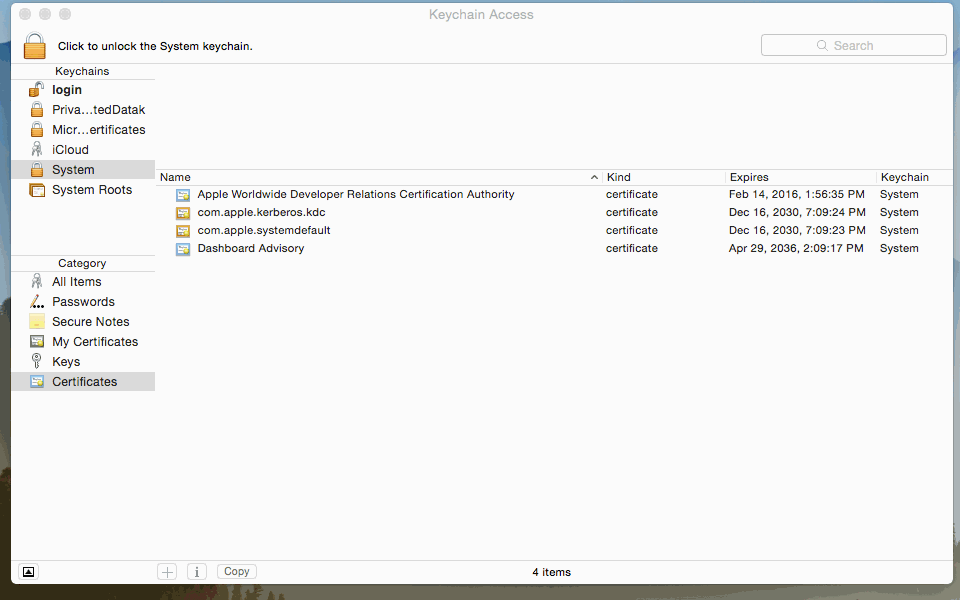This screenshot has width=960, height=600.
Task: Click certificate icon for Dashboard Advisory
Action: pos(182,249)
